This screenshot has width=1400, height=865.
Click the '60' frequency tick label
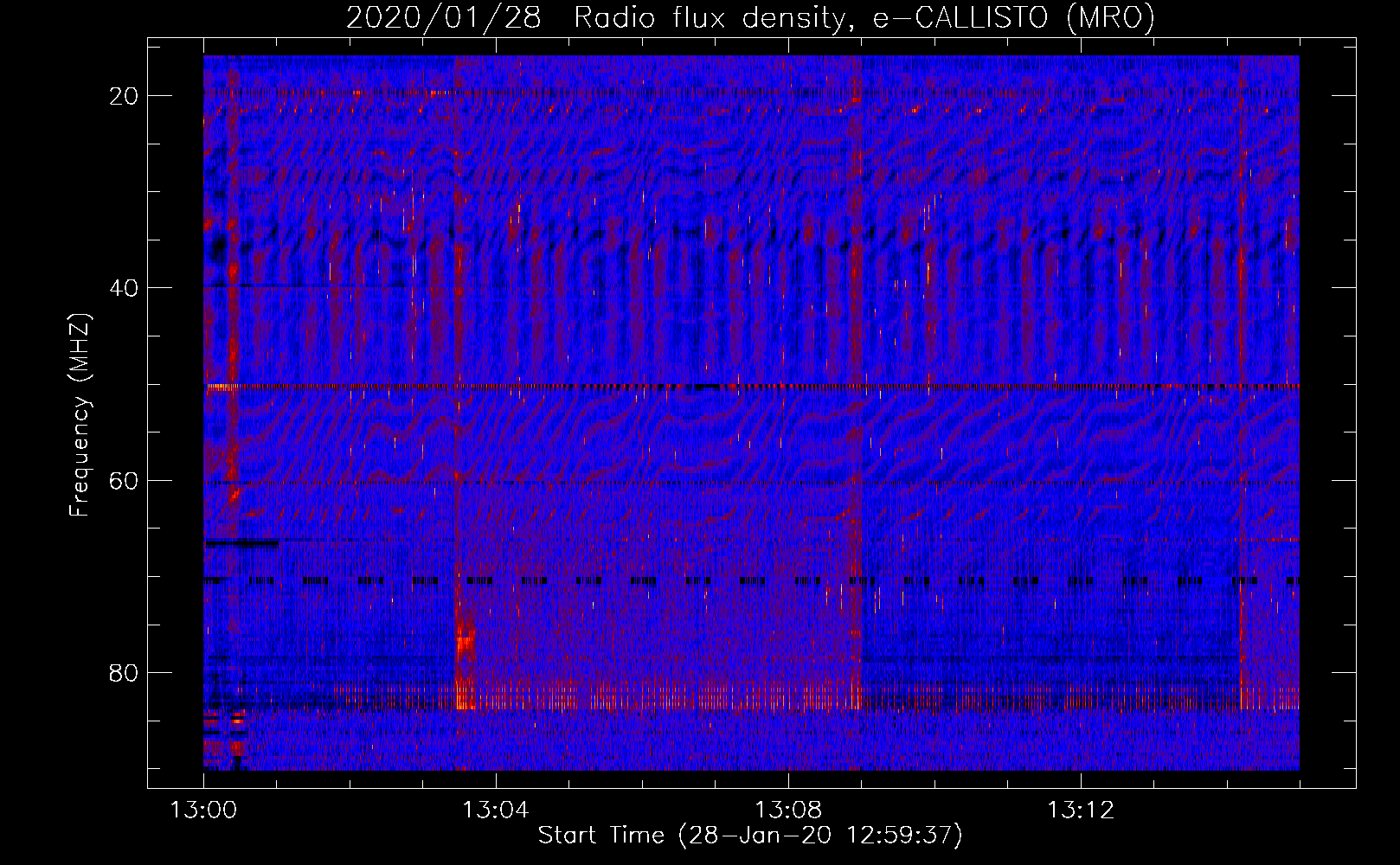tap(125, 480)
